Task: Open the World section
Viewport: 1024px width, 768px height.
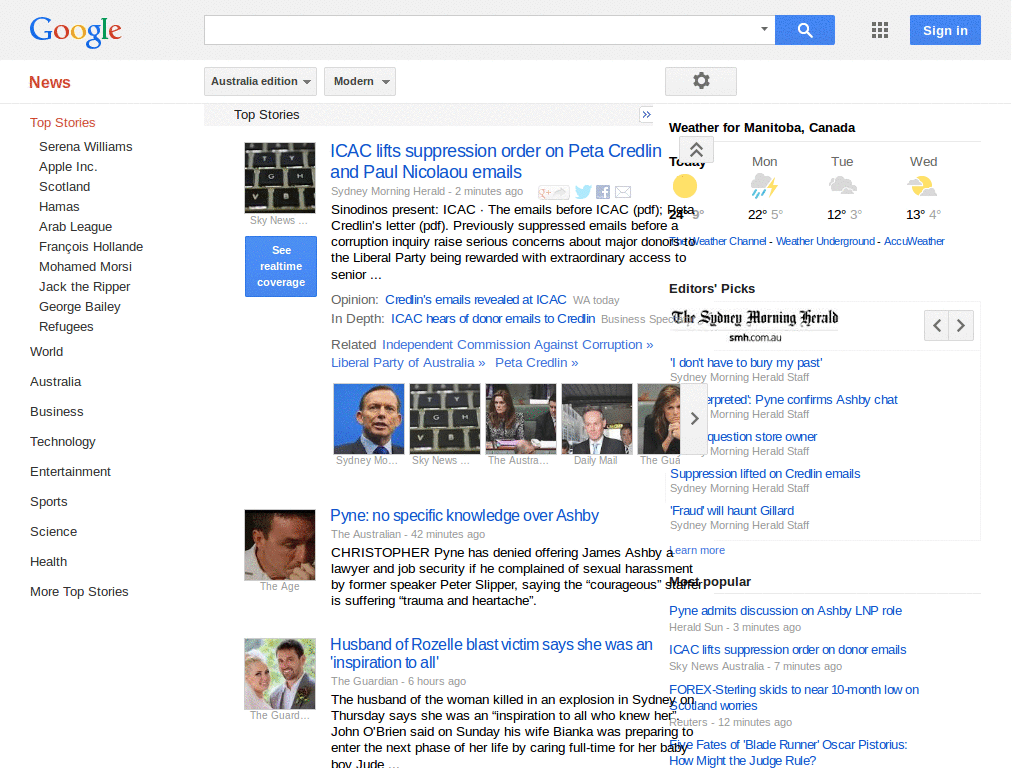Action: pos(46,352)
